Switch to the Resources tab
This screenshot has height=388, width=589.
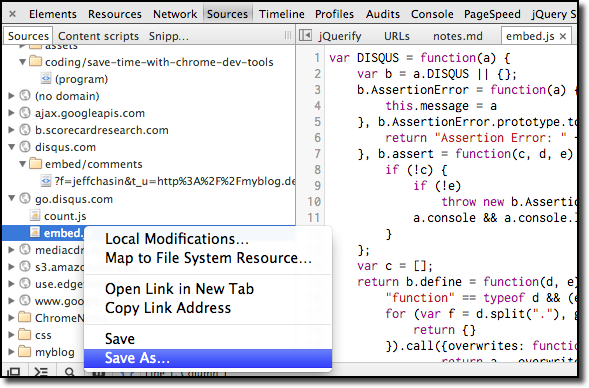tap(115, 14)
